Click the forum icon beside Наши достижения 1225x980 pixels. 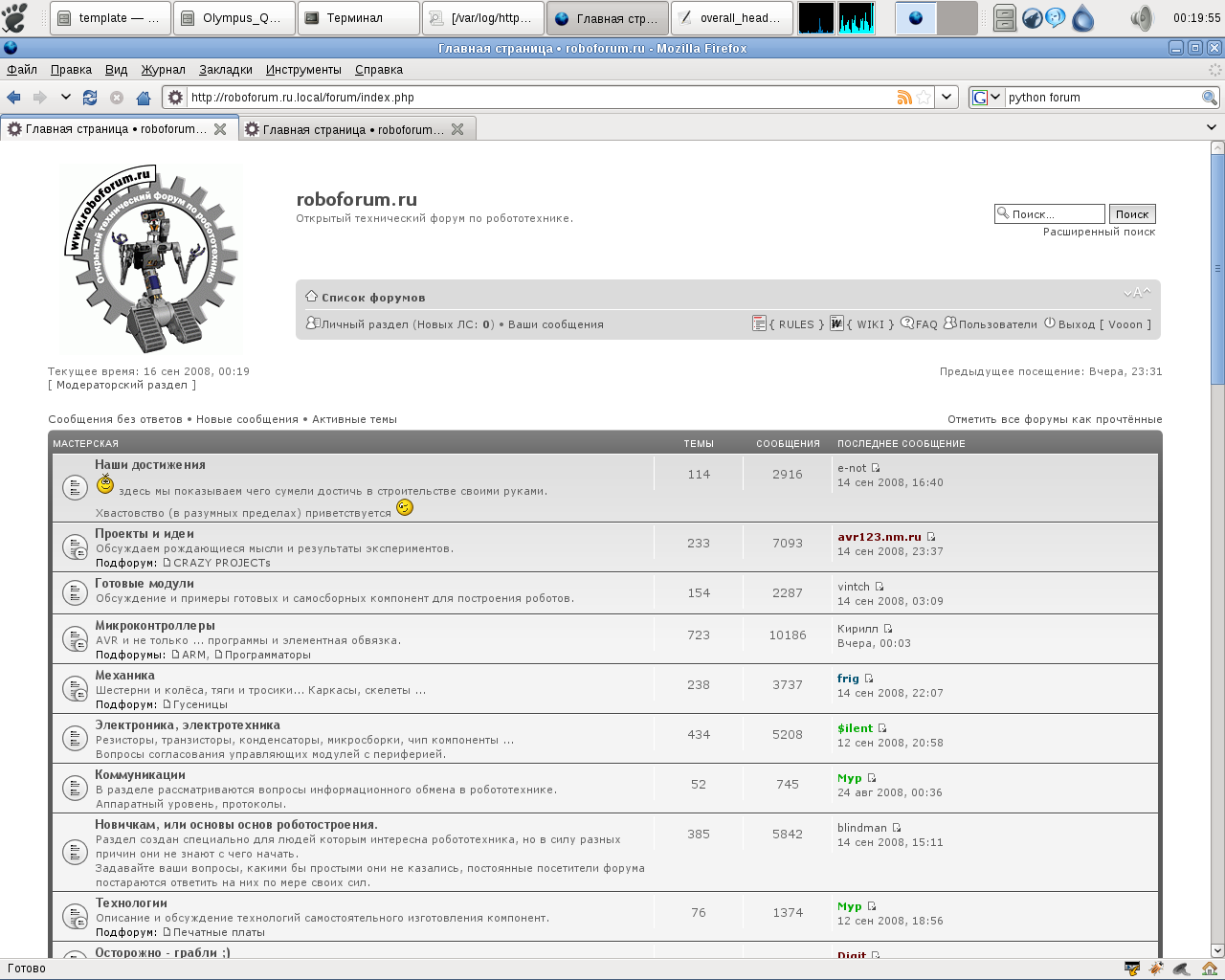tap(75, 488)
